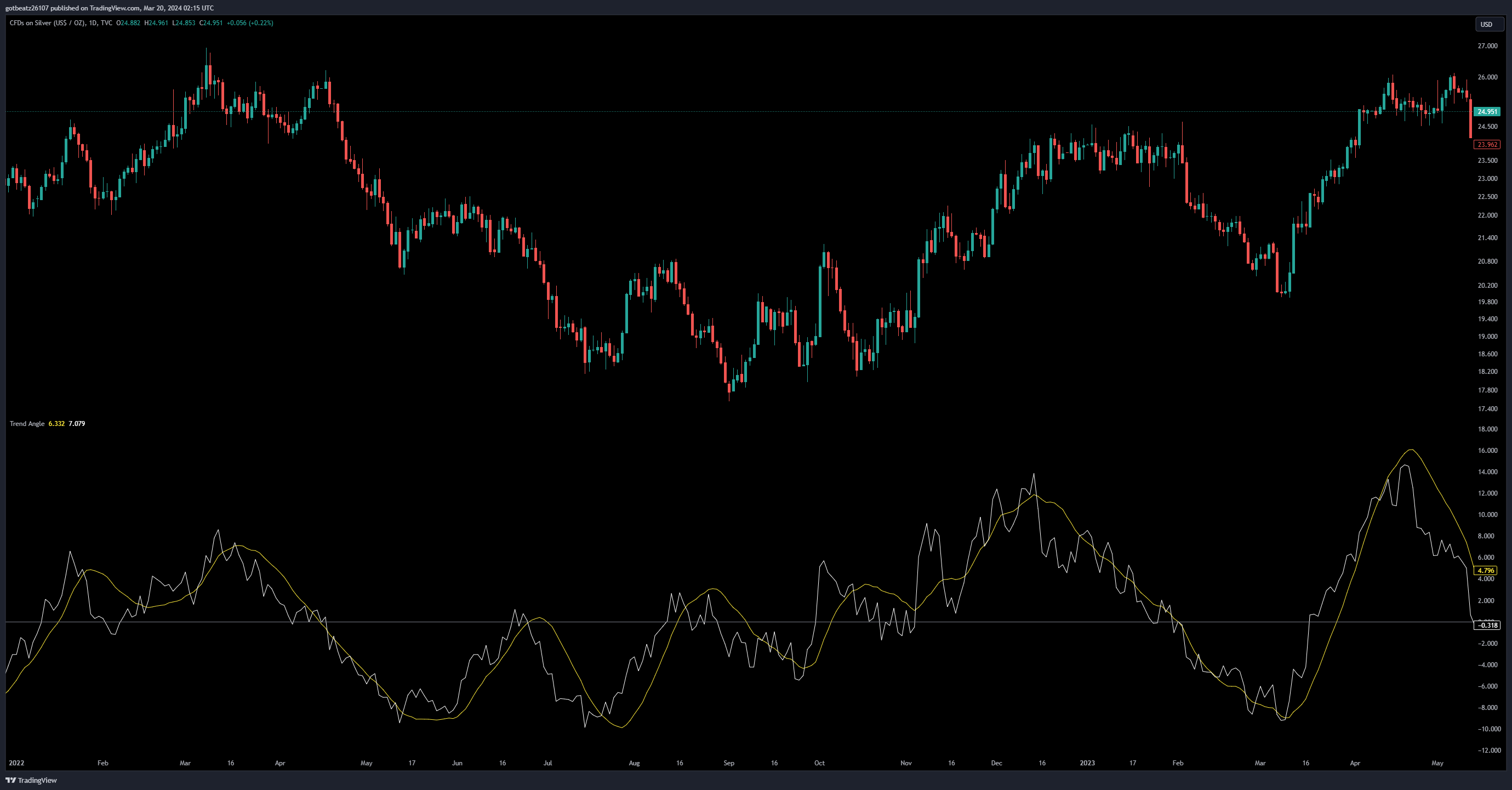This screenshot has width=1512, height=790.
Task: Click the low value L24.853
Action: tap(184, 23)
